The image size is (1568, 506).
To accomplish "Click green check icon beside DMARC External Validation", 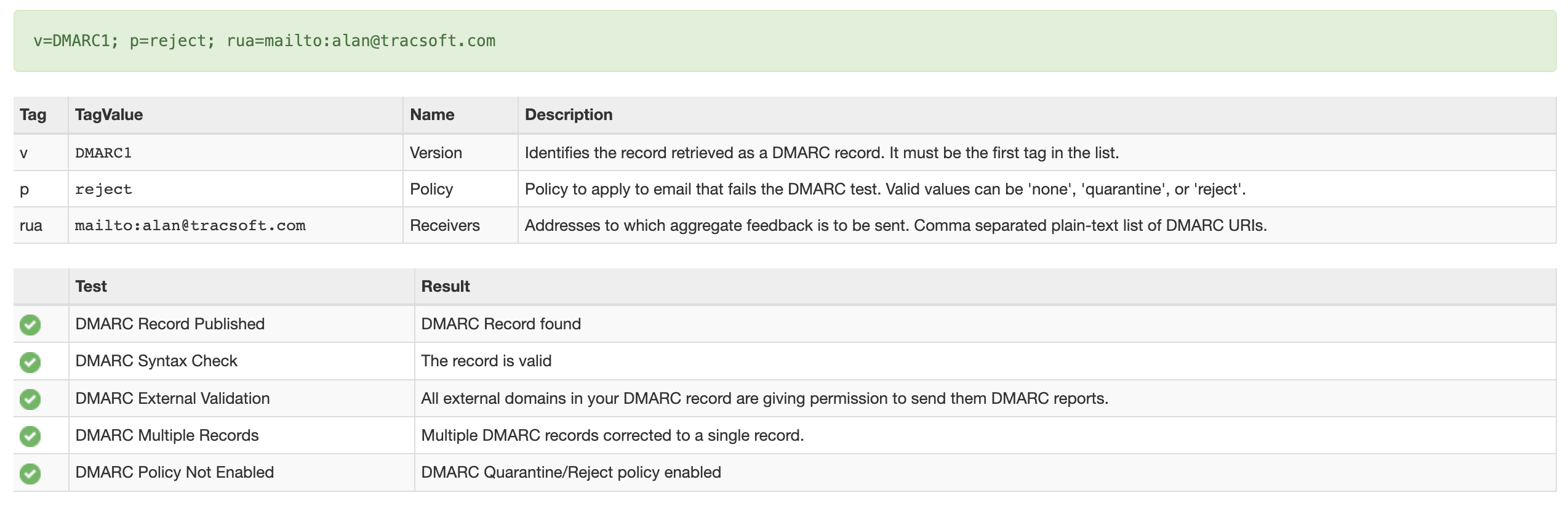I will click(x=30, y=399).
